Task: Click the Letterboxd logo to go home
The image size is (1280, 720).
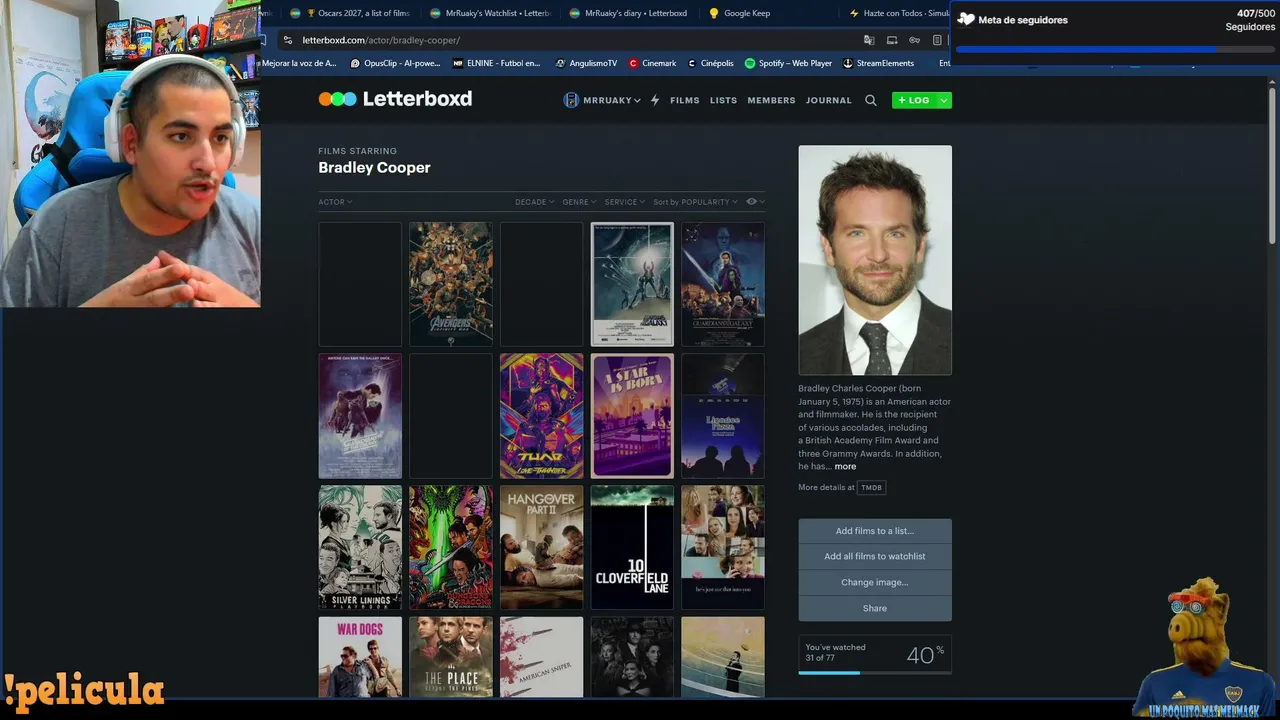Action: tap(395, 99)
